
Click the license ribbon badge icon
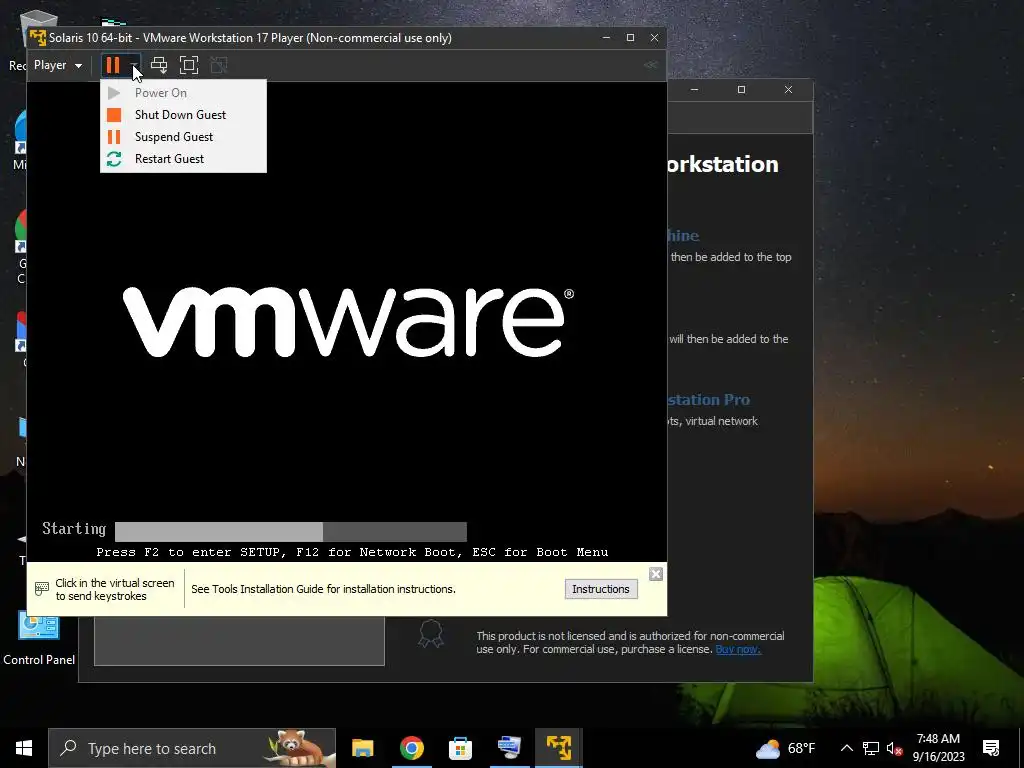tap(431, 633)
